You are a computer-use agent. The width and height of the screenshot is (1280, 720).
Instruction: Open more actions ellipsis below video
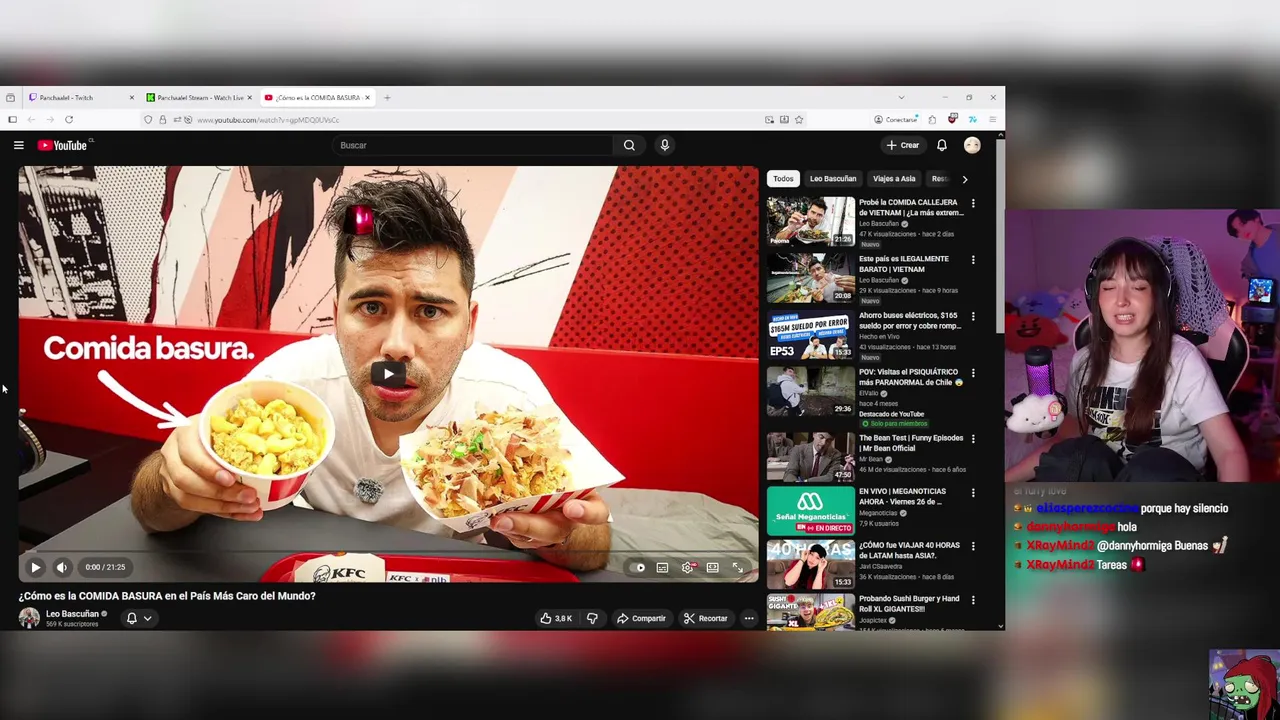748,618
